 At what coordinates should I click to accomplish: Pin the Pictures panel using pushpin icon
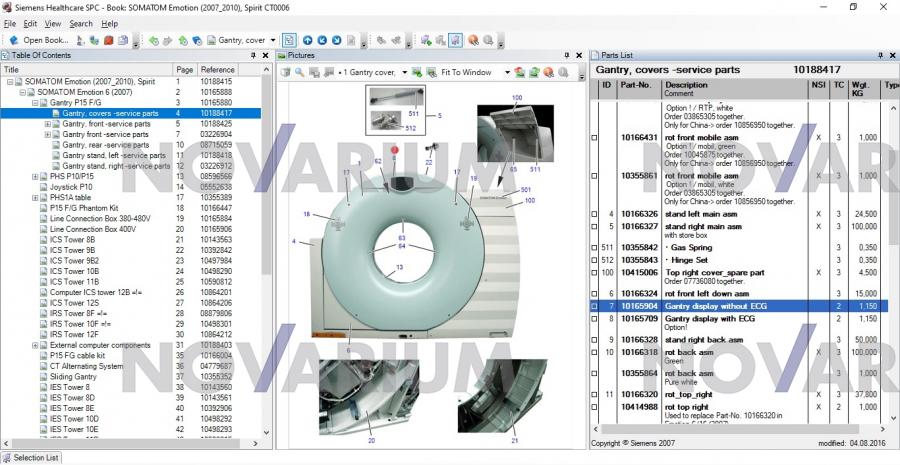click(568, 55)
